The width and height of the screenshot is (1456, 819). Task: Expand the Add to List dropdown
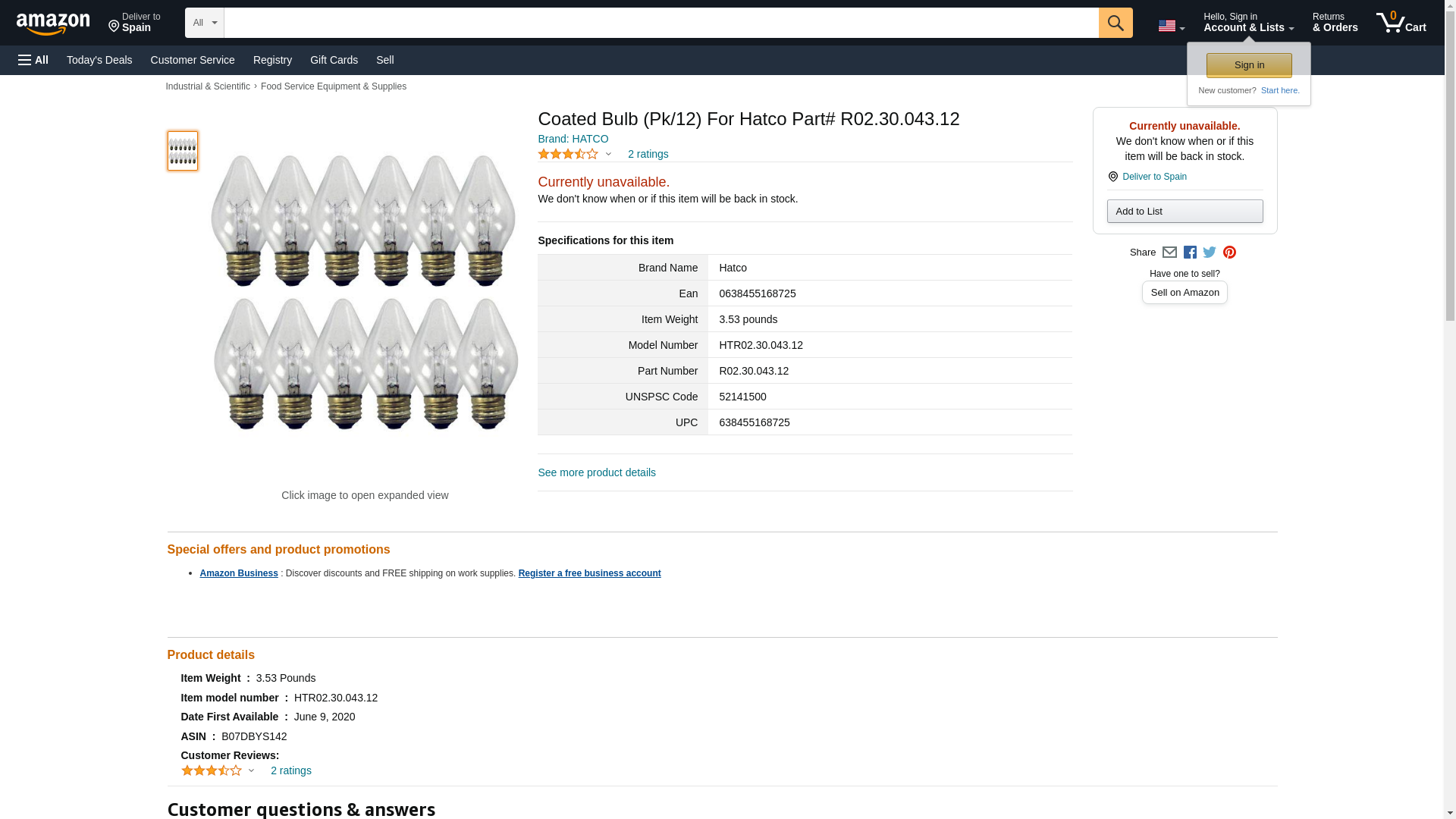pyautogui.click(x=1185, y=211)
